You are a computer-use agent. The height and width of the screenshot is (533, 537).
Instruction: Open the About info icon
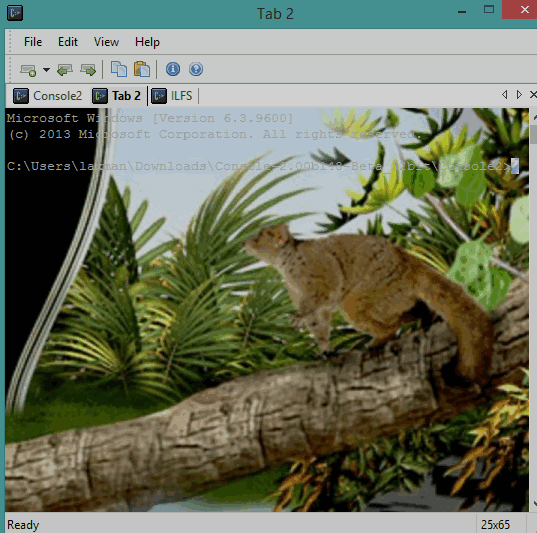tap(173, 69)
